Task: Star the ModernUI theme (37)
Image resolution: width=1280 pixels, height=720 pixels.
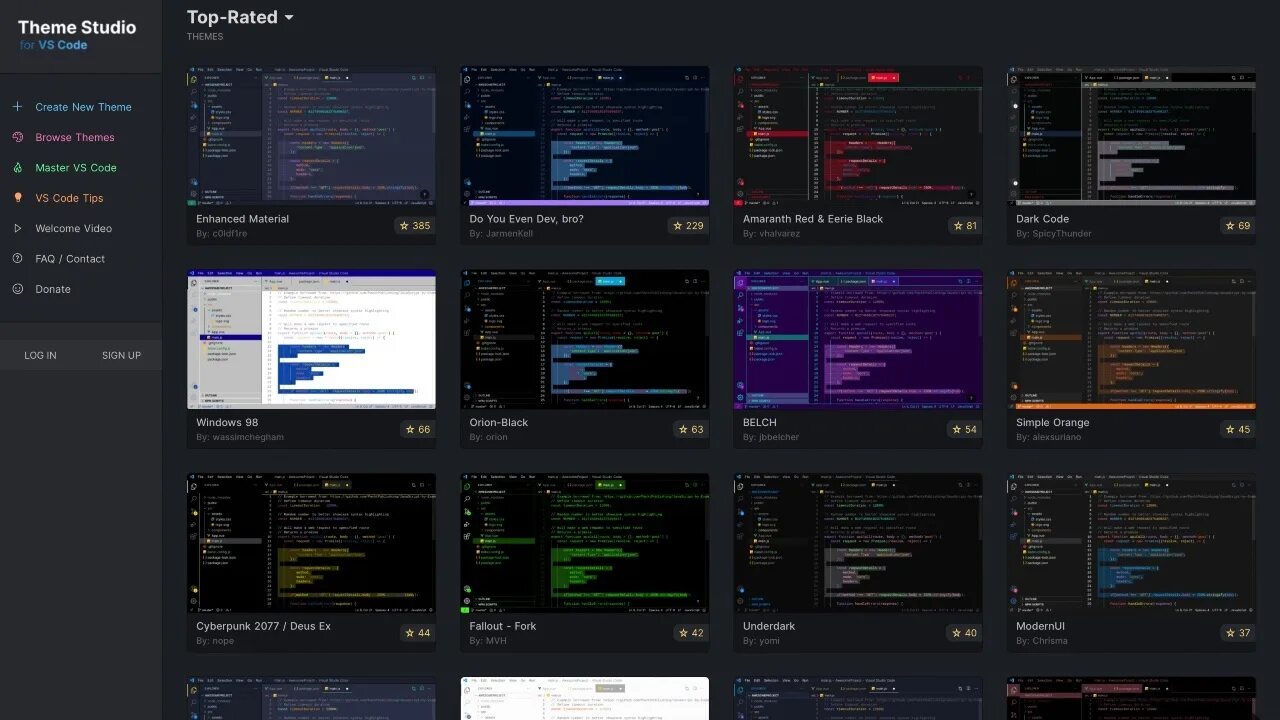Action: coord(1237,633)
